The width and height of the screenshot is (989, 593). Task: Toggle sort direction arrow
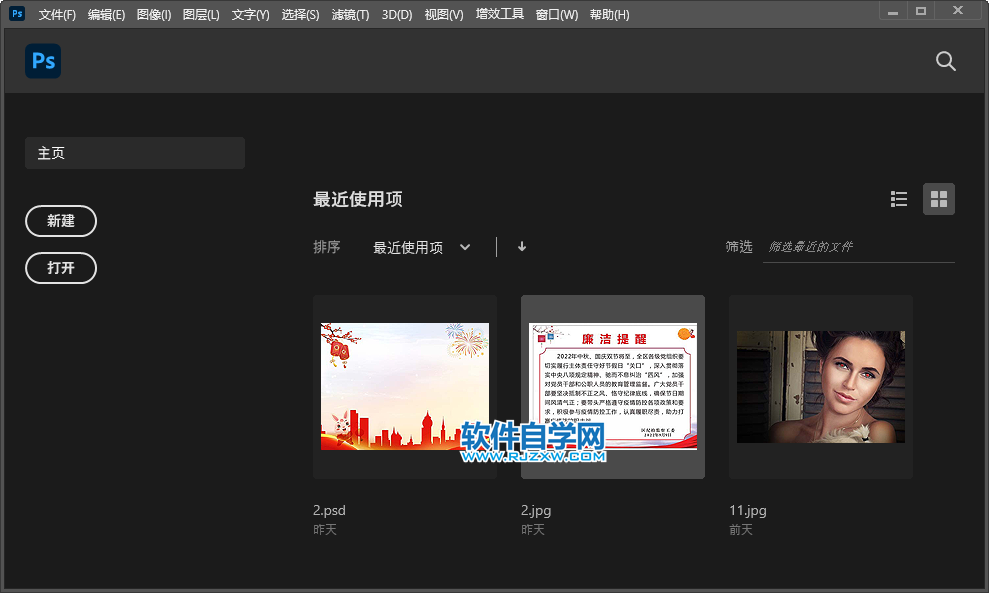(522, 247)
